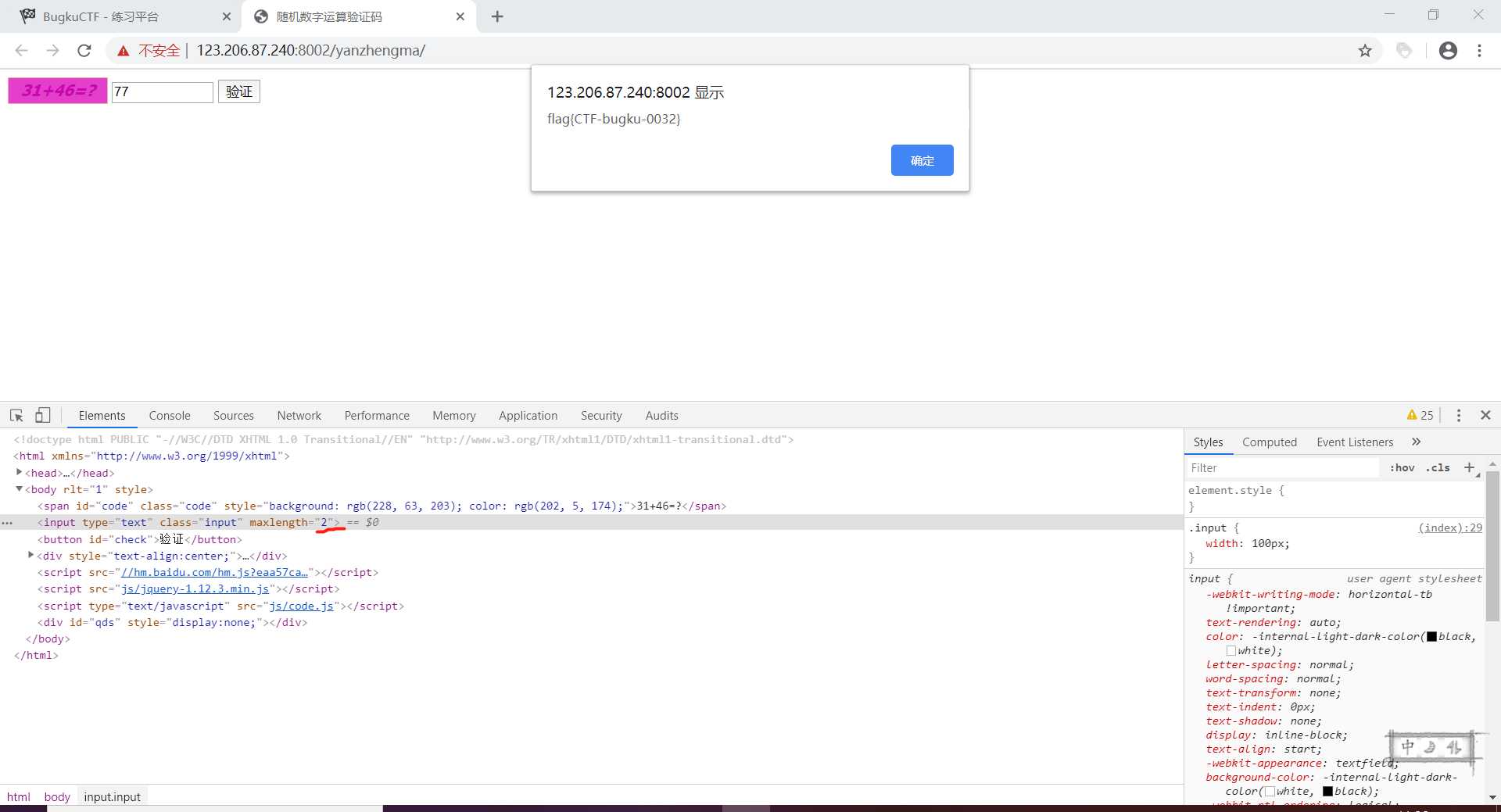Open the js/code.js script link

(301, 606)
